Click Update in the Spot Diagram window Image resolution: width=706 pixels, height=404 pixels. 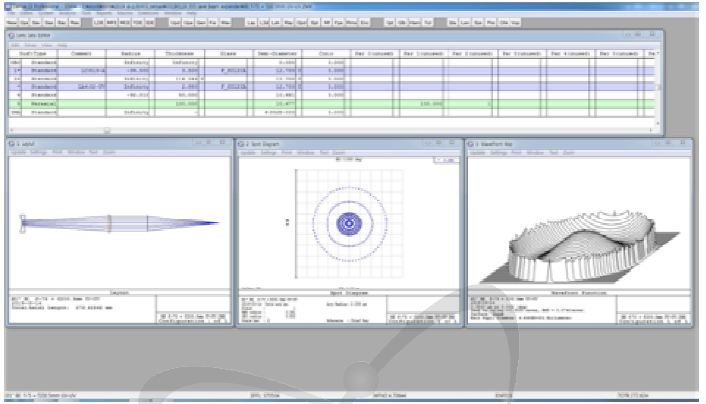(x=248, y=153)
